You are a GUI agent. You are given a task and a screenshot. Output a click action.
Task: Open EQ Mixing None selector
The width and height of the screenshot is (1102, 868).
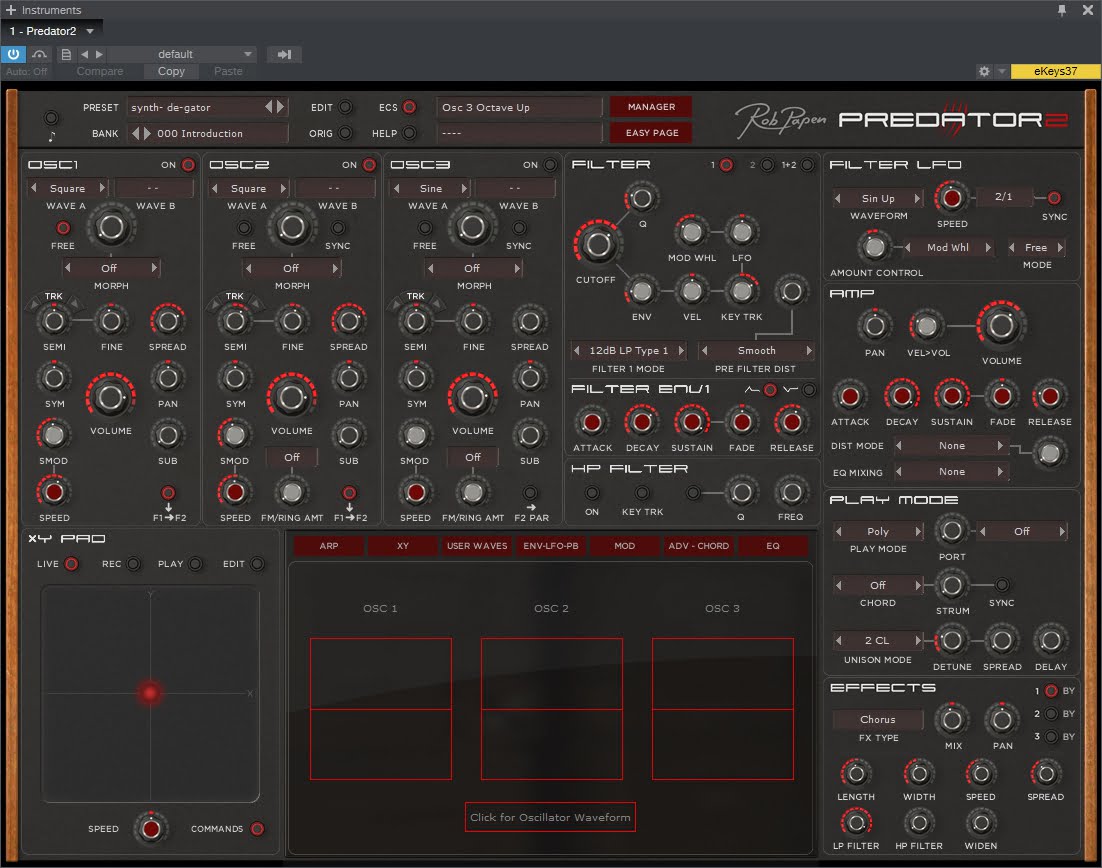pos(952,472)
